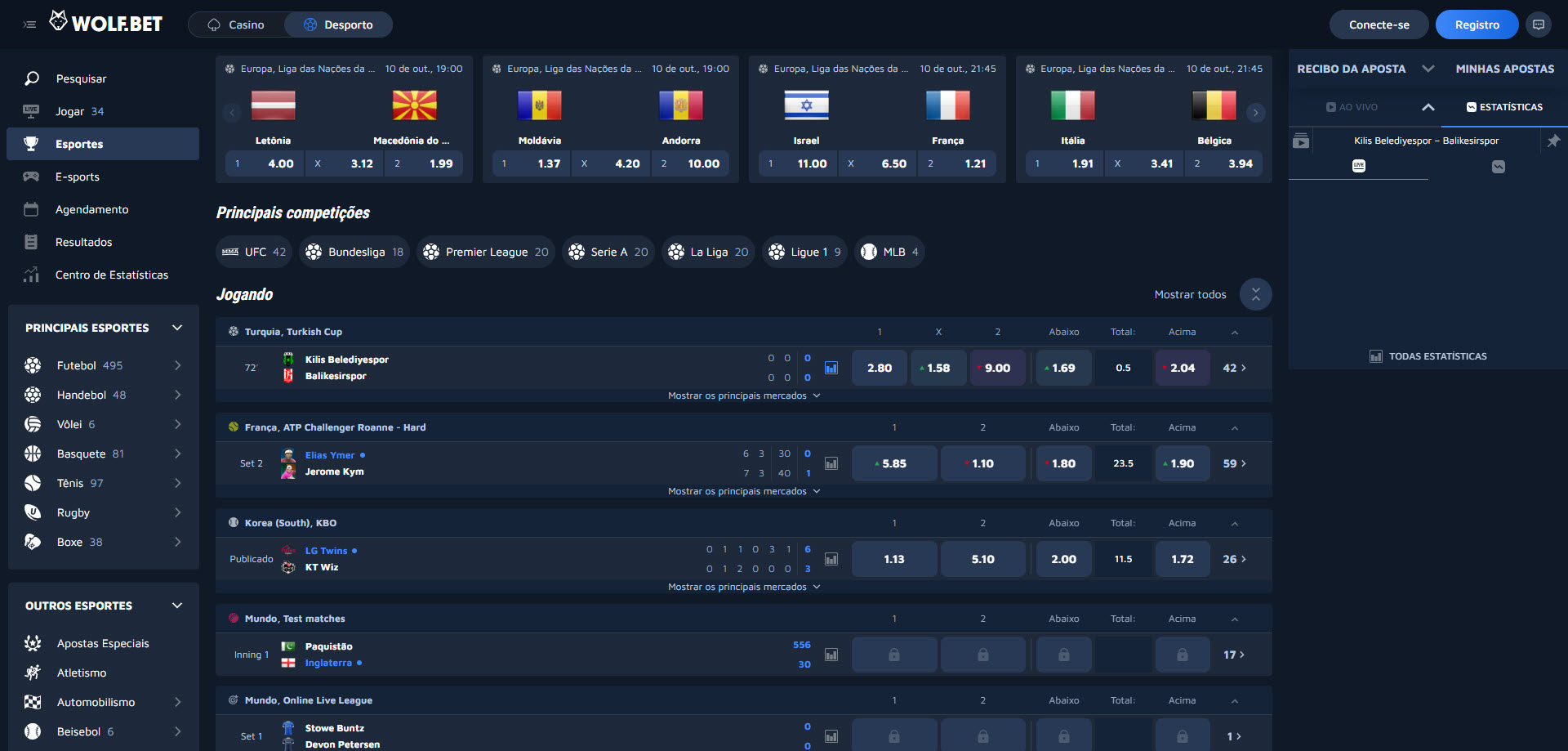Viewport: 1568px width, 751px height.
Task: Select the Handebol sport icon
Action: [33, 395]
